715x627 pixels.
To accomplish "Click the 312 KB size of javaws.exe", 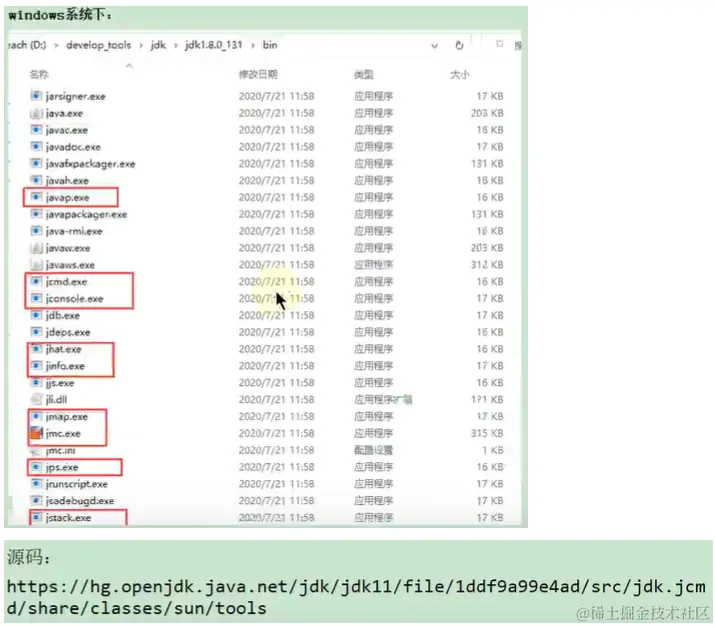I will [x=487, y=264].
